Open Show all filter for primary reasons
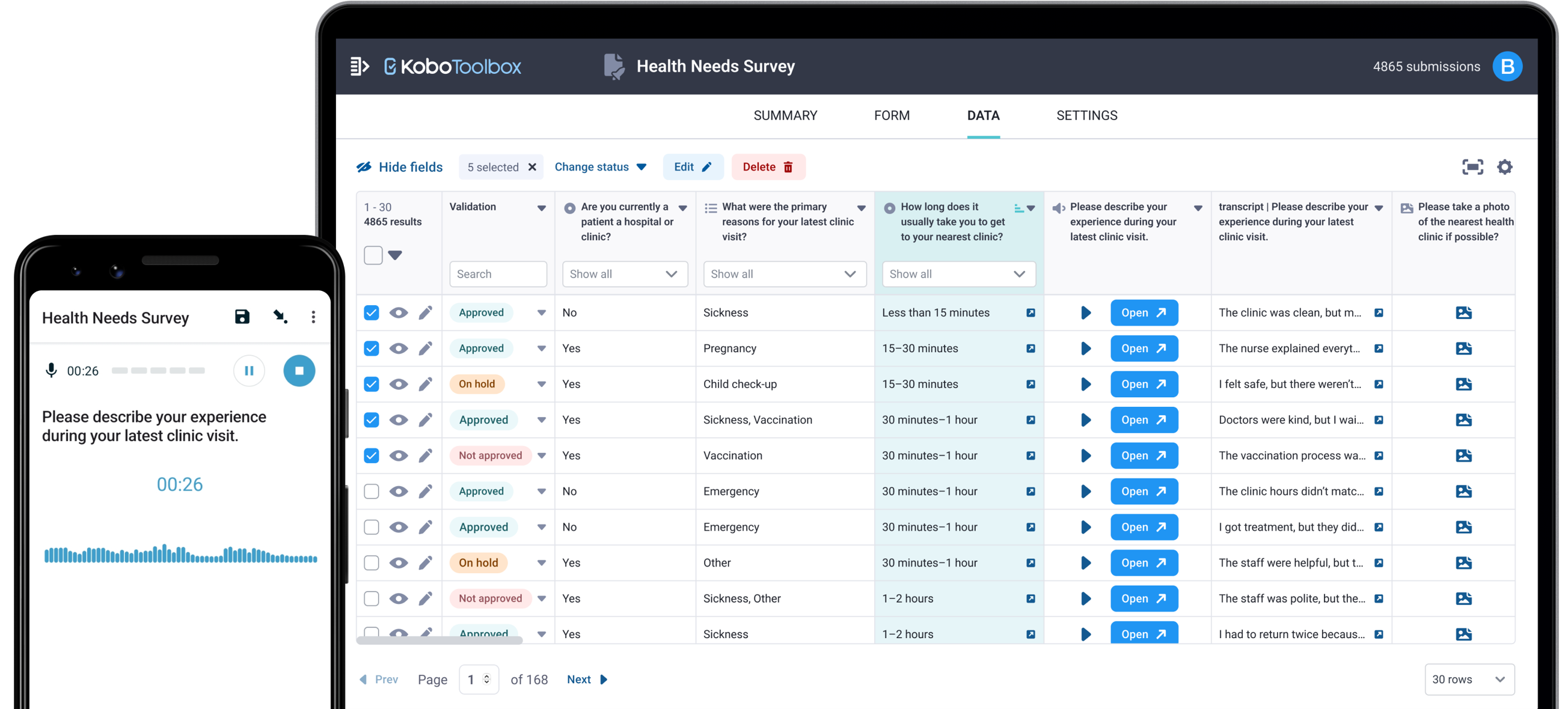The width and height of the screenshot is (1568, 709). point(784,274)
